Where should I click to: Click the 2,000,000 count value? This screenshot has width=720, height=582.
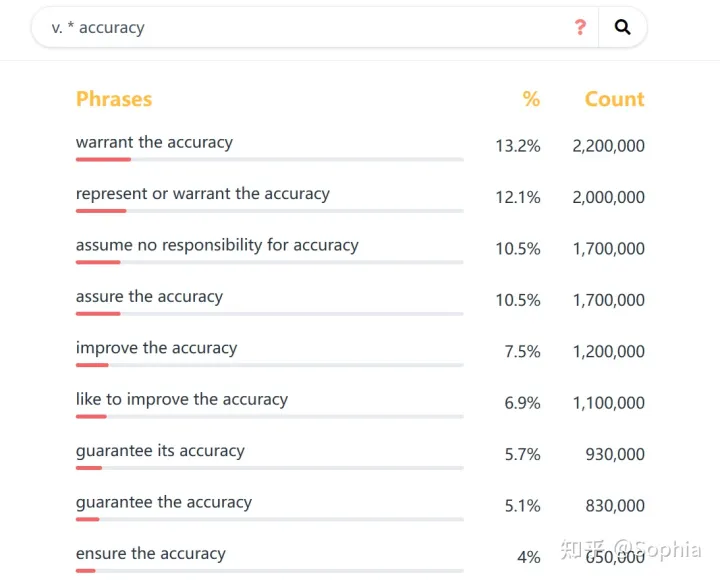point(608,197)
